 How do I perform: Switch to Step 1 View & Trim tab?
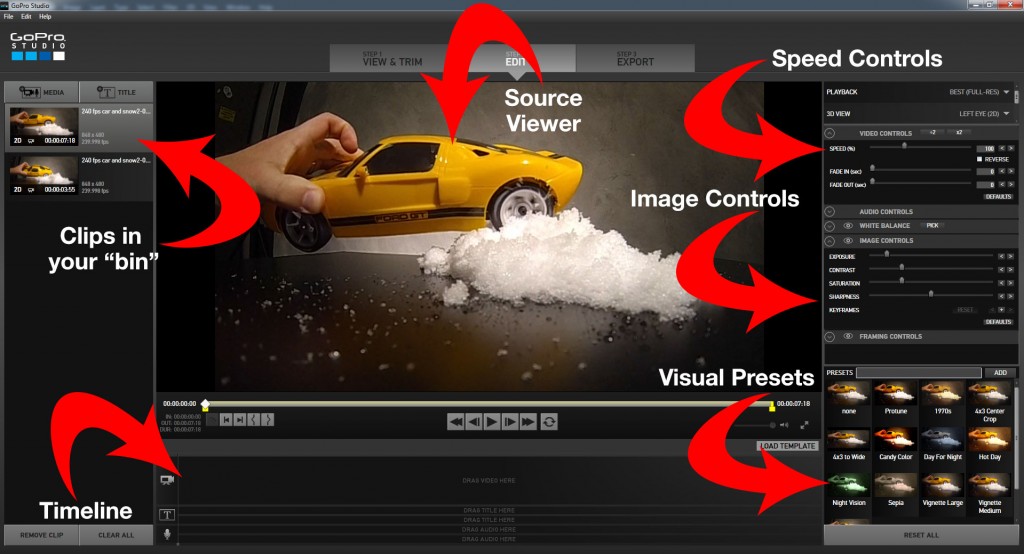pos(392,58)
